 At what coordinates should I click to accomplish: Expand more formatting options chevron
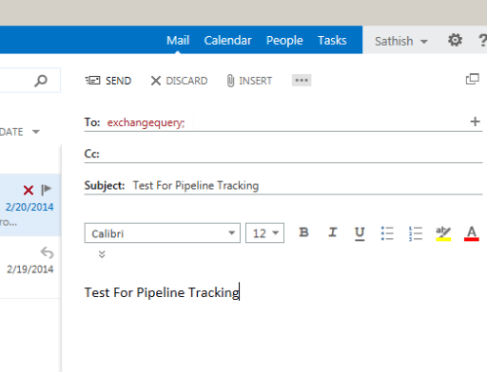click(102, 254)
